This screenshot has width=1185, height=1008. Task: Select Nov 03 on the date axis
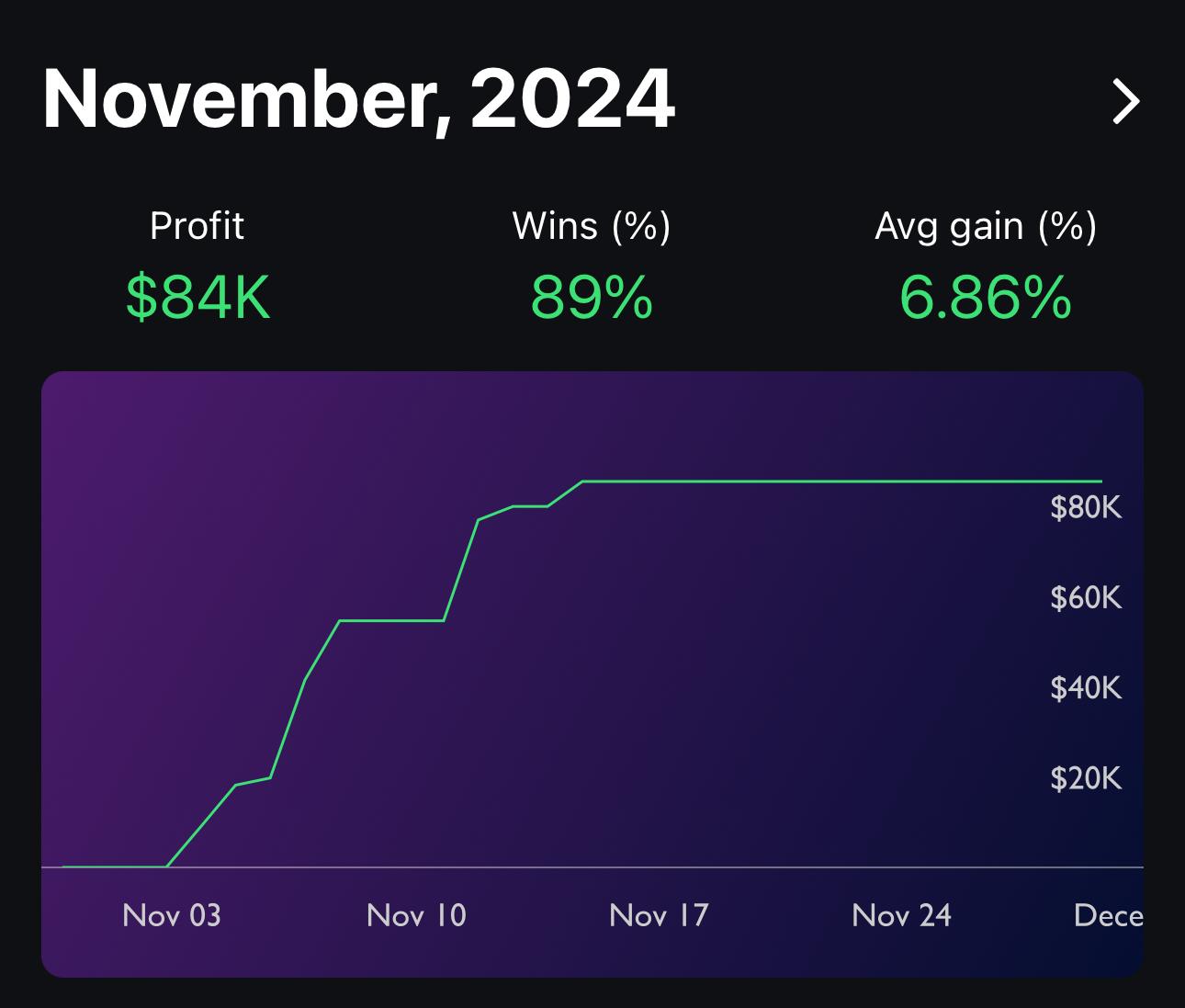[172, 915]
